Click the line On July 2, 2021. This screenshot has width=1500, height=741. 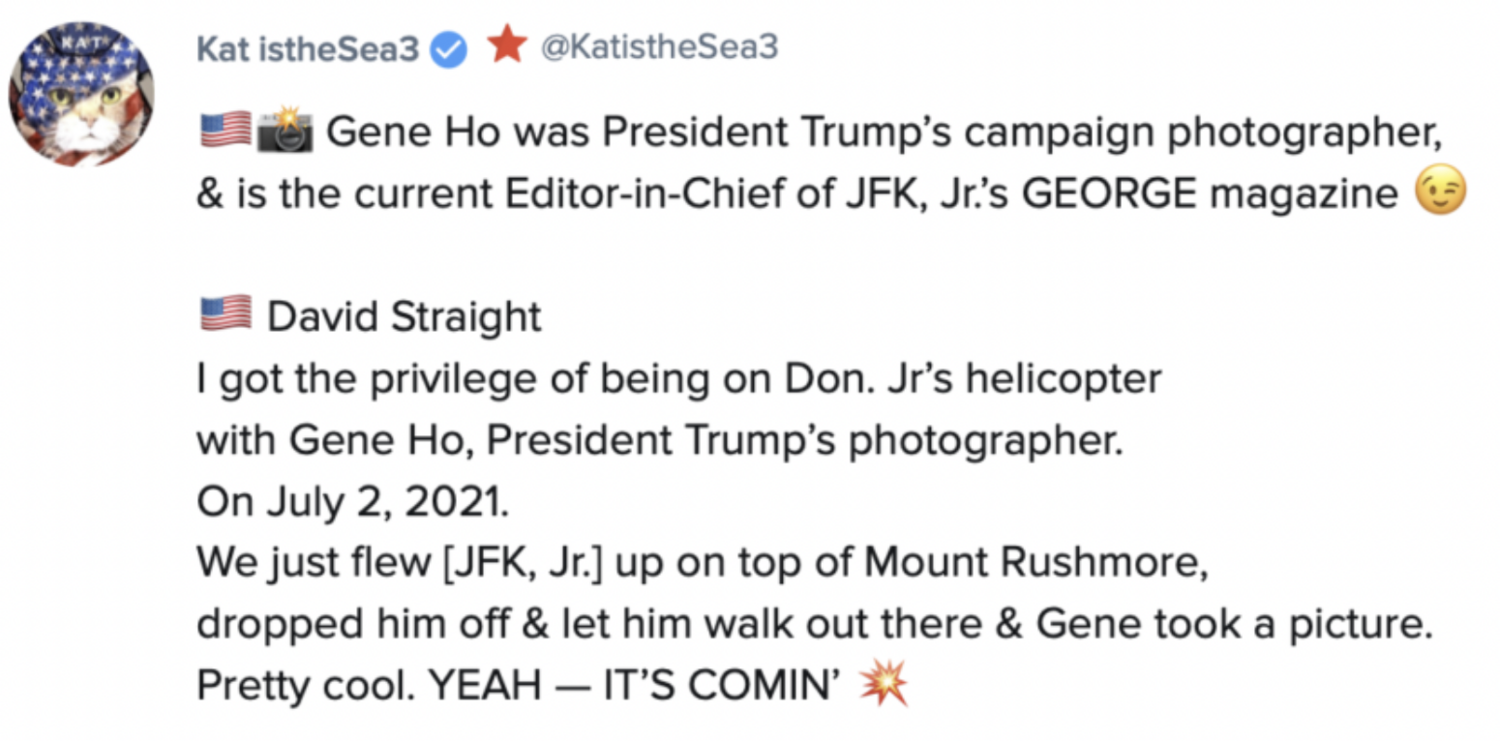[353, 501]
